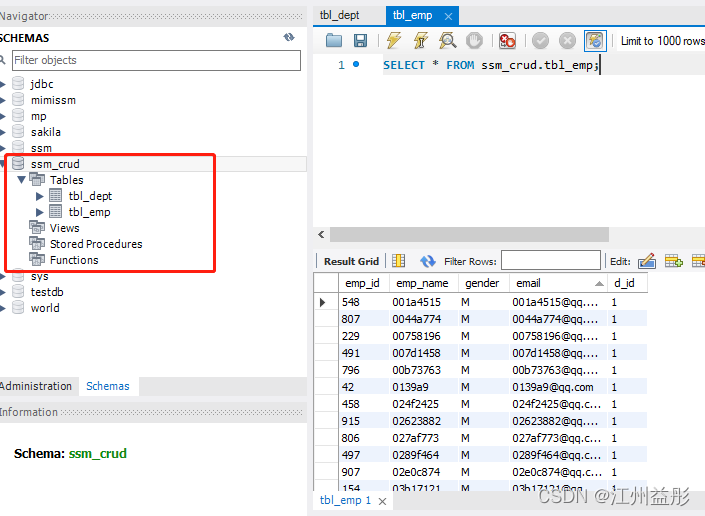Viewport: 705px width, 516px height.
Task: Click cell with emp_name 0139a9
Action: point(424,387)
